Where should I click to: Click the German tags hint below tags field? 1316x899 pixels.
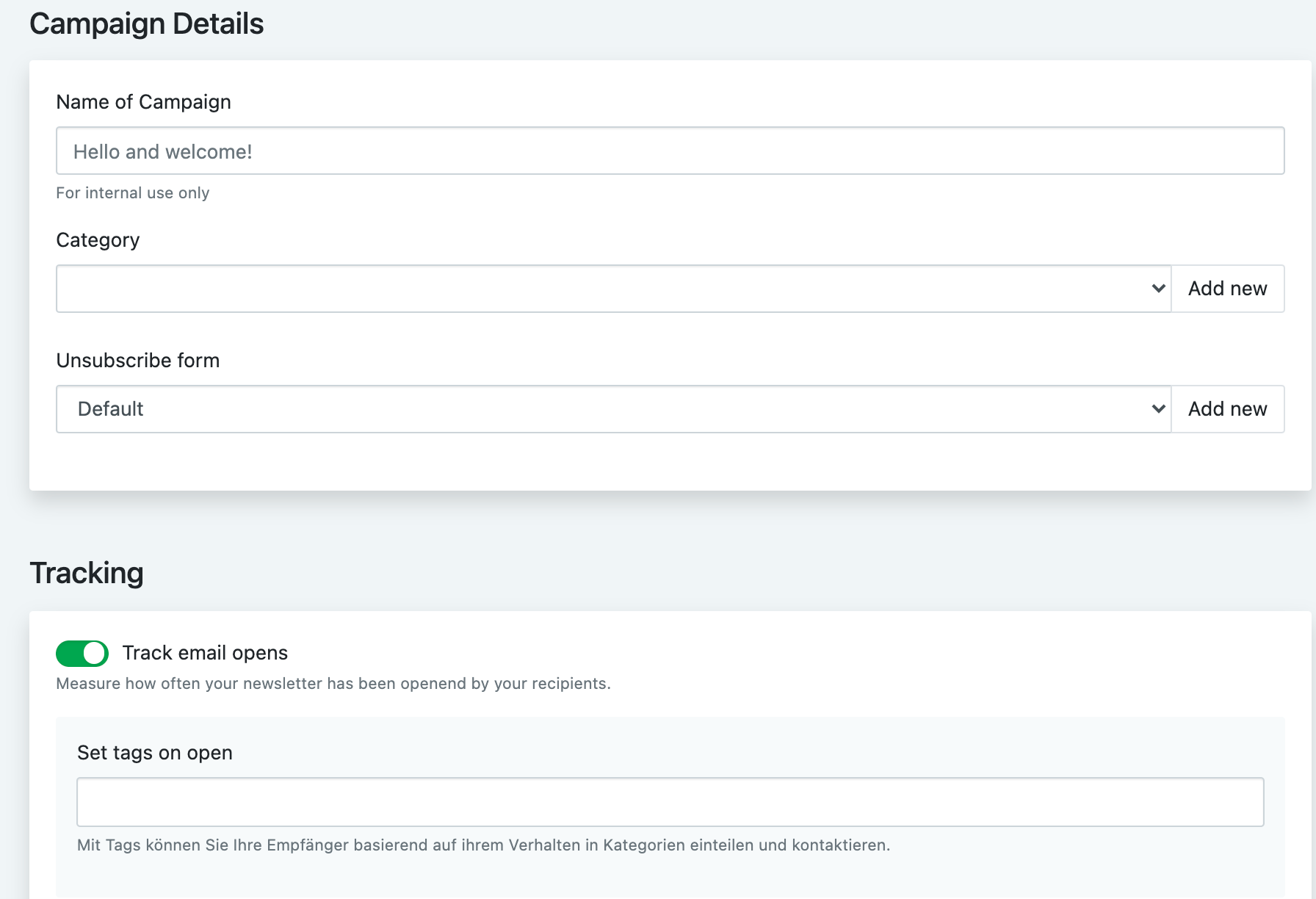(483, 845)
